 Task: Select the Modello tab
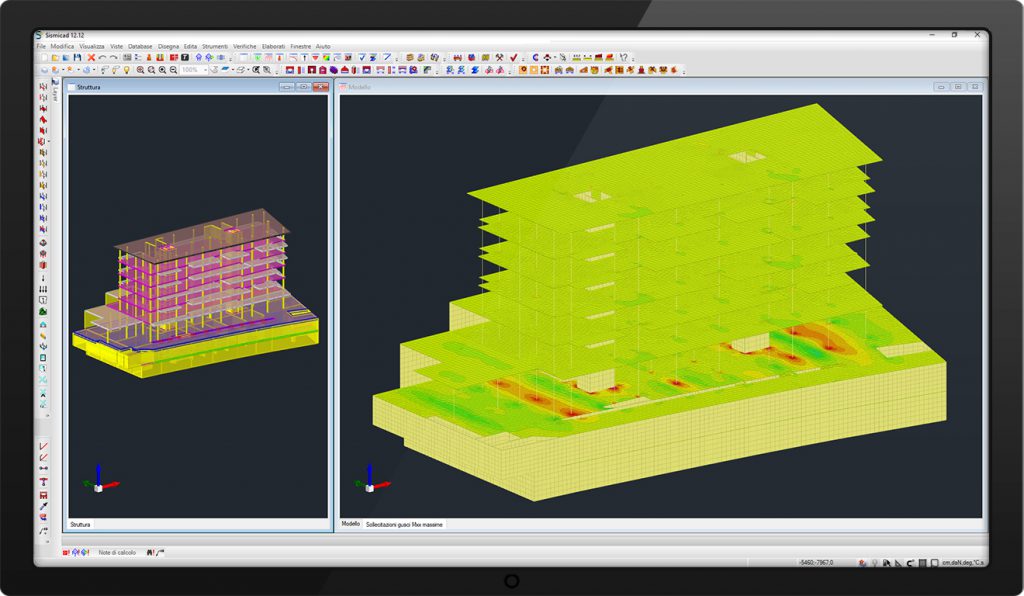(350, 524)
